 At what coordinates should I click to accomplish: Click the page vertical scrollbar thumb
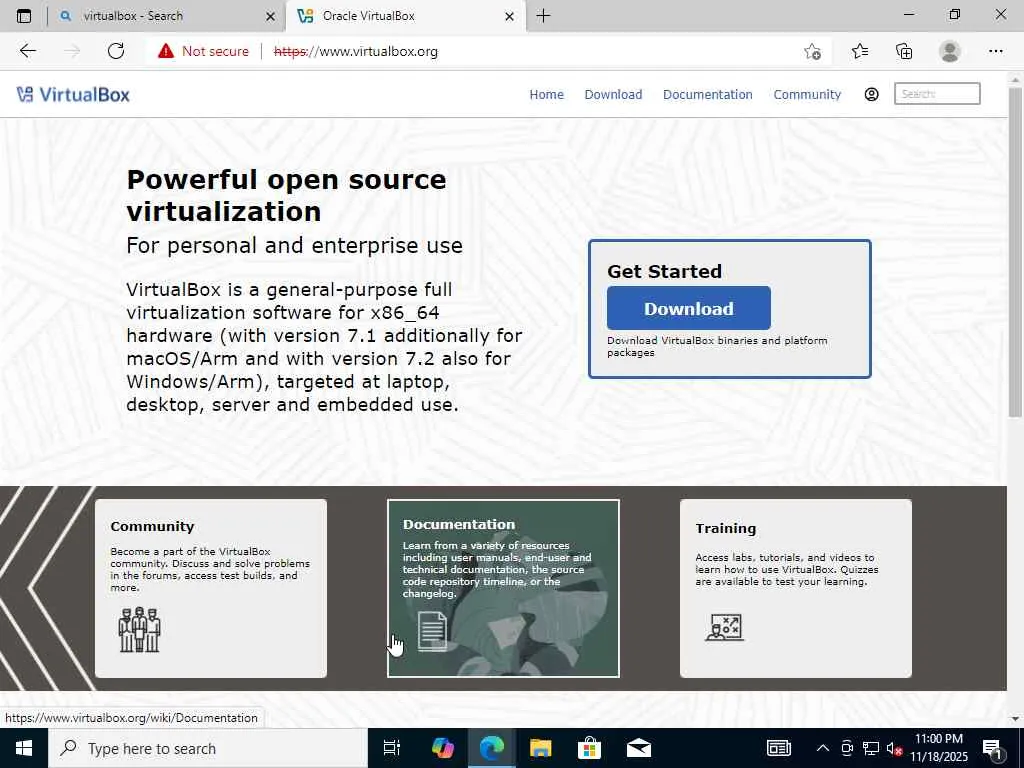tap(1015, 251)
